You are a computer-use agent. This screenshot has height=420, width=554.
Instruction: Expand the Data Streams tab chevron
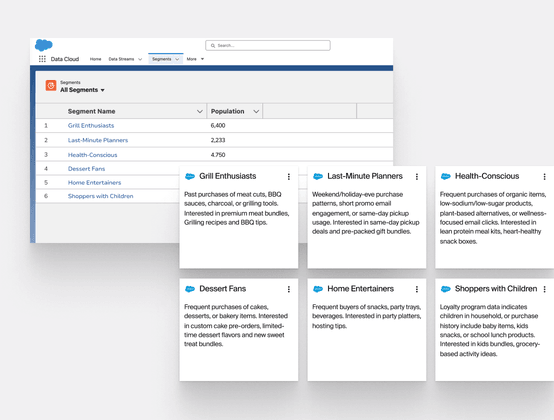click(140, 59)
